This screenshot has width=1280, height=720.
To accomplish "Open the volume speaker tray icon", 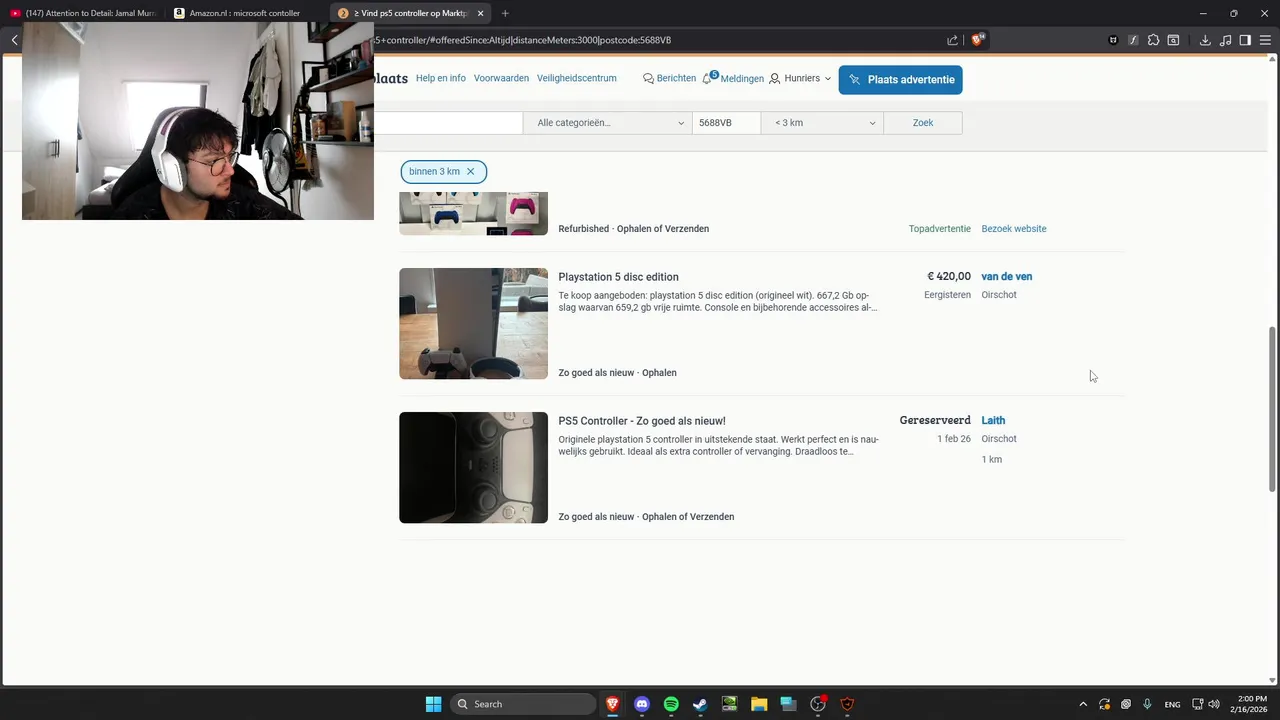I will point(1215,704).
